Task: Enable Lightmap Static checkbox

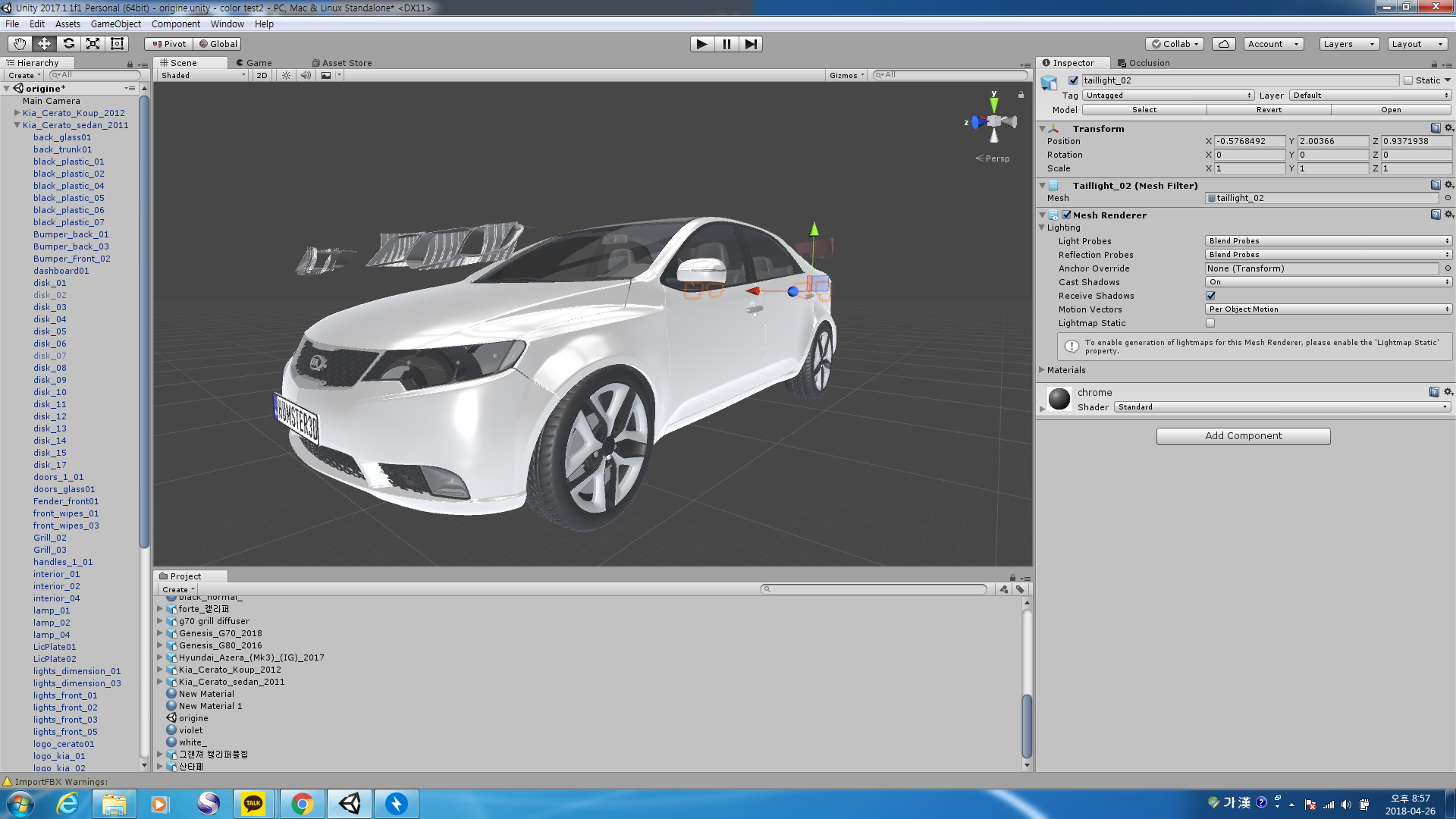Action: point(1210,323)
